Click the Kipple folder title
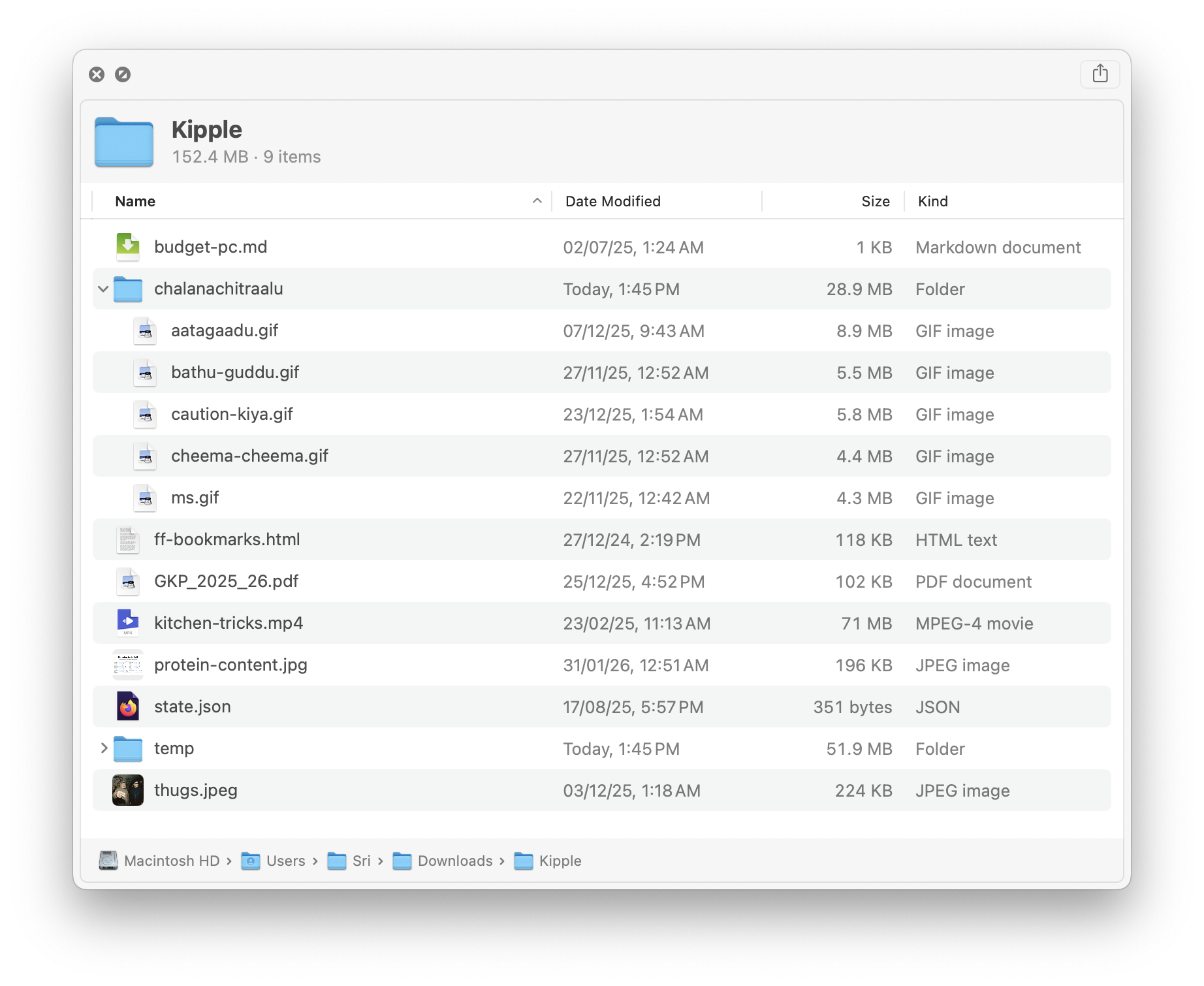 [207, 129]
